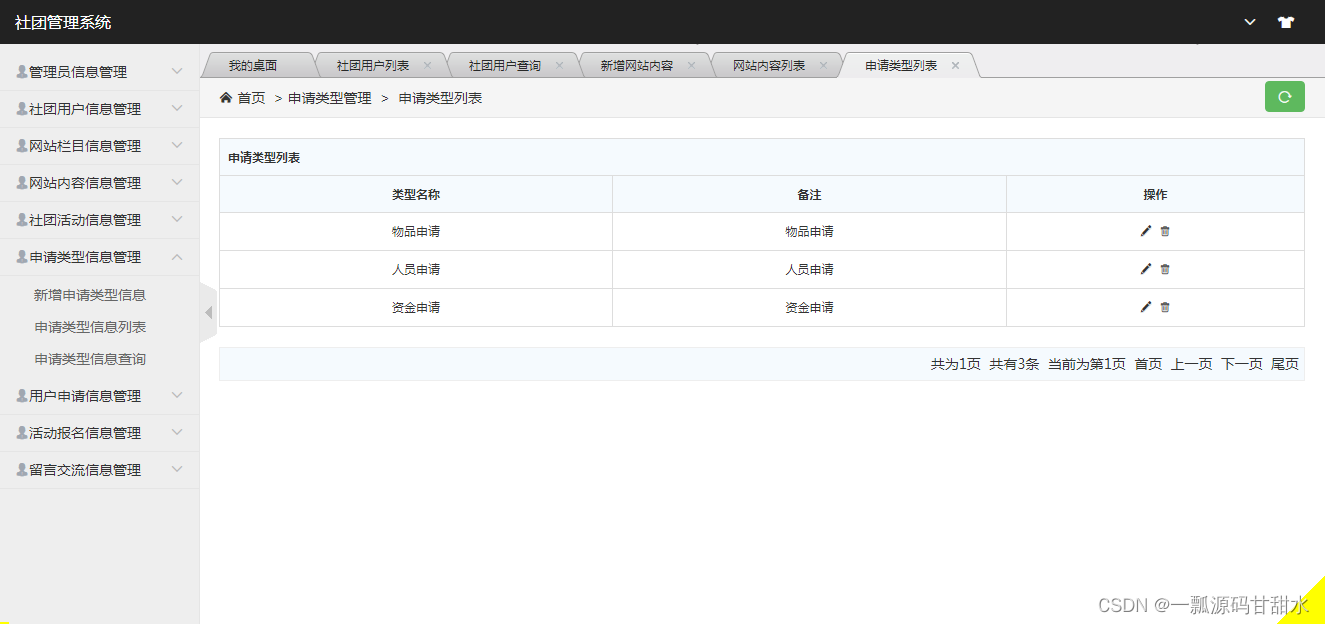
Task: Go to 首页 in pagination bar
Action: pos(1148,364)
